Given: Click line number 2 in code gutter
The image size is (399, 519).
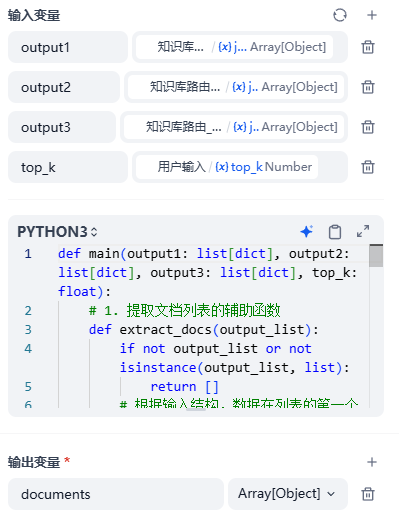Looking at the screenshot, I should (28, 311).
